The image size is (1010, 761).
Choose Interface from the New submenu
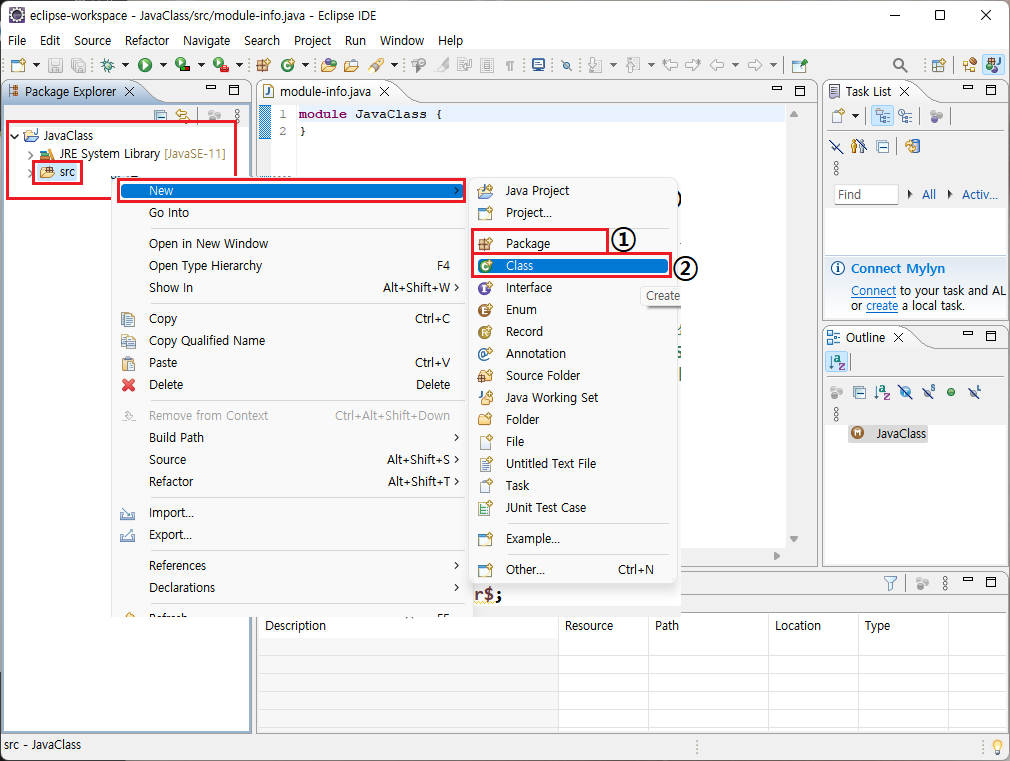point(572,287)
